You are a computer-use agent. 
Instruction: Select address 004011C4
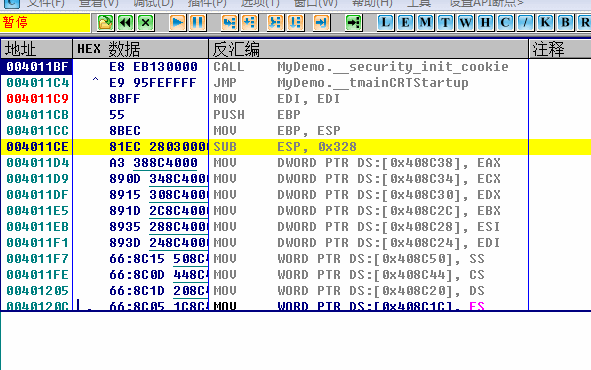pyautogui.click(x=37, y=83)
